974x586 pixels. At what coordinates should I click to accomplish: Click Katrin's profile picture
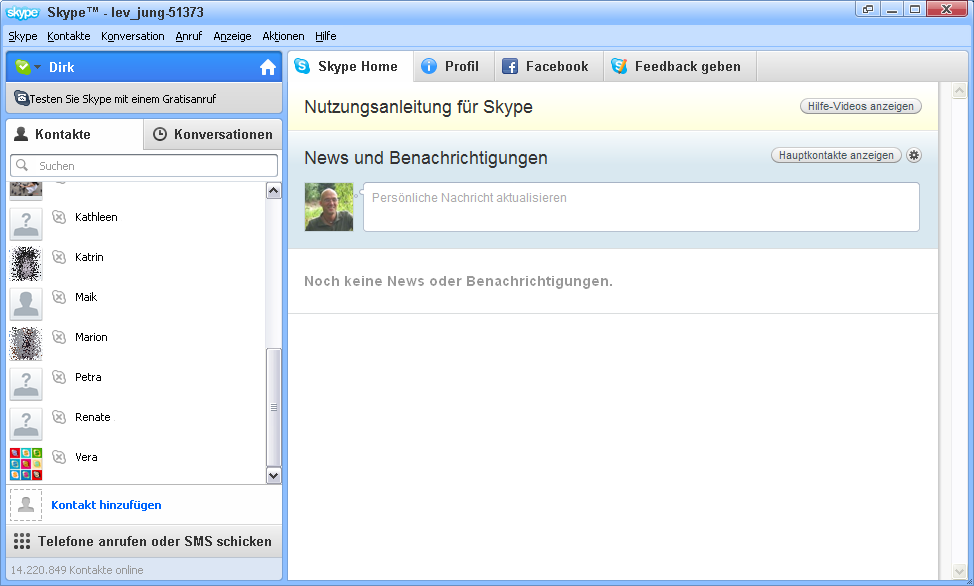(26, 264)
